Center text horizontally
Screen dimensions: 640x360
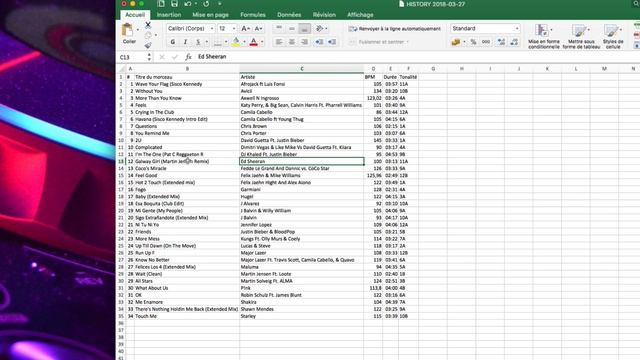(x=291, y=42)
